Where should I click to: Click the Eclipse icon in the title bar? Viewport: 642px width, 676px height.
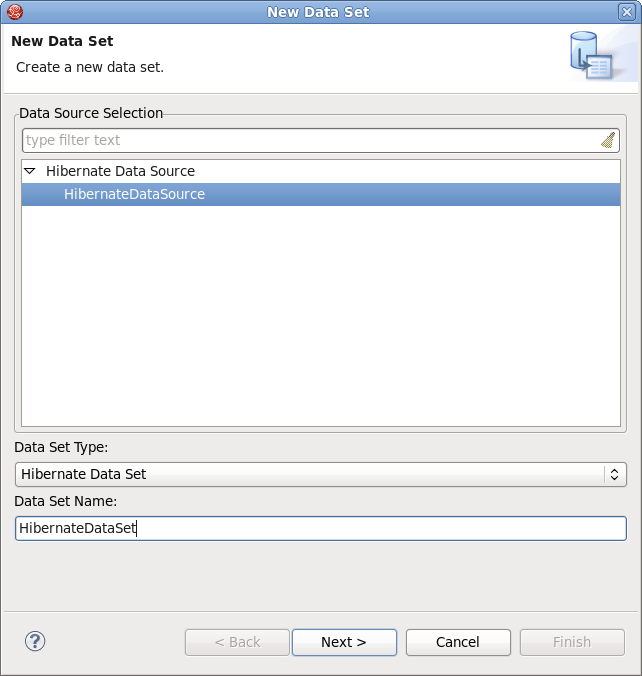point(14,12)
